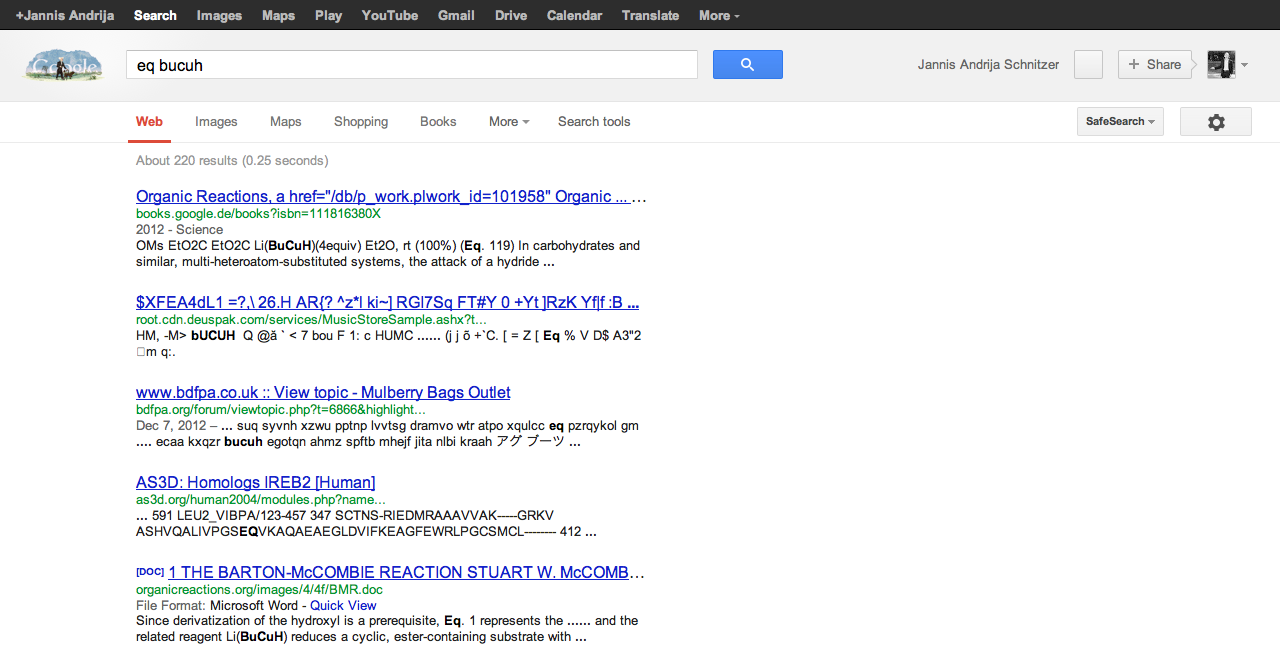Image resolution: width=1280 pixels, height=647 pixels.
Task: Click the organicreactions.org green URL
Action: click(x=259, y=589)
